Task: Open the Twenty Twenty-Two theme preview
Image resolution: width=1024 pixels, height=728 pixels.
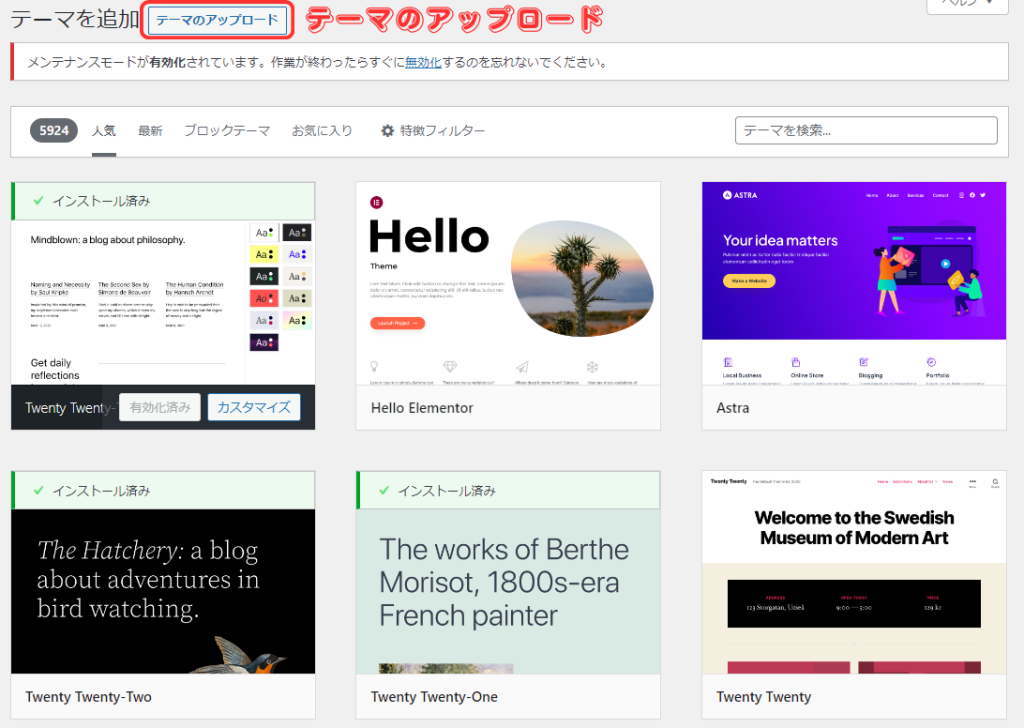Action: click(163, 592)
